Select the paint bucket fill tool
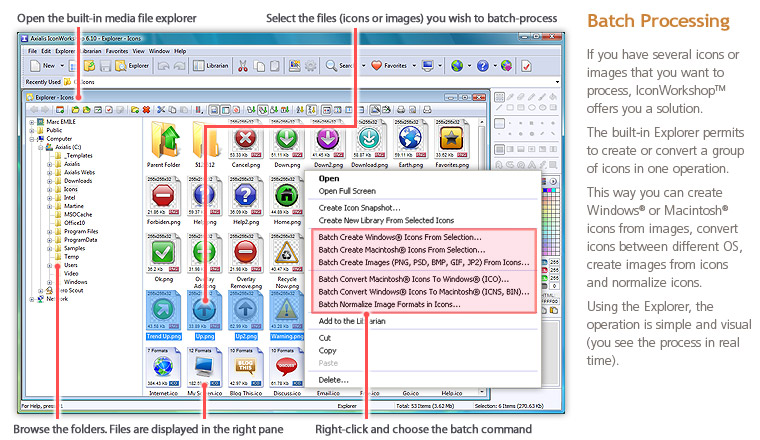 [x=553, y=97]
